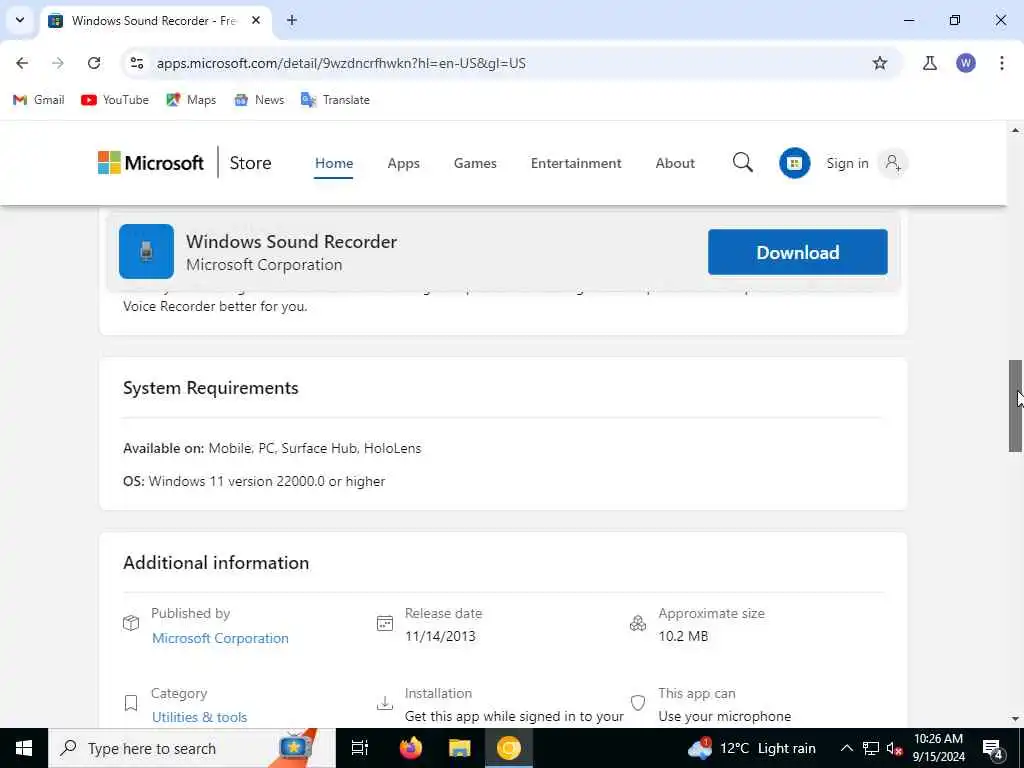The width and height of the screenshot is (1024, 768).
Task: Click the Download button
Action: [x=797, y=252]
